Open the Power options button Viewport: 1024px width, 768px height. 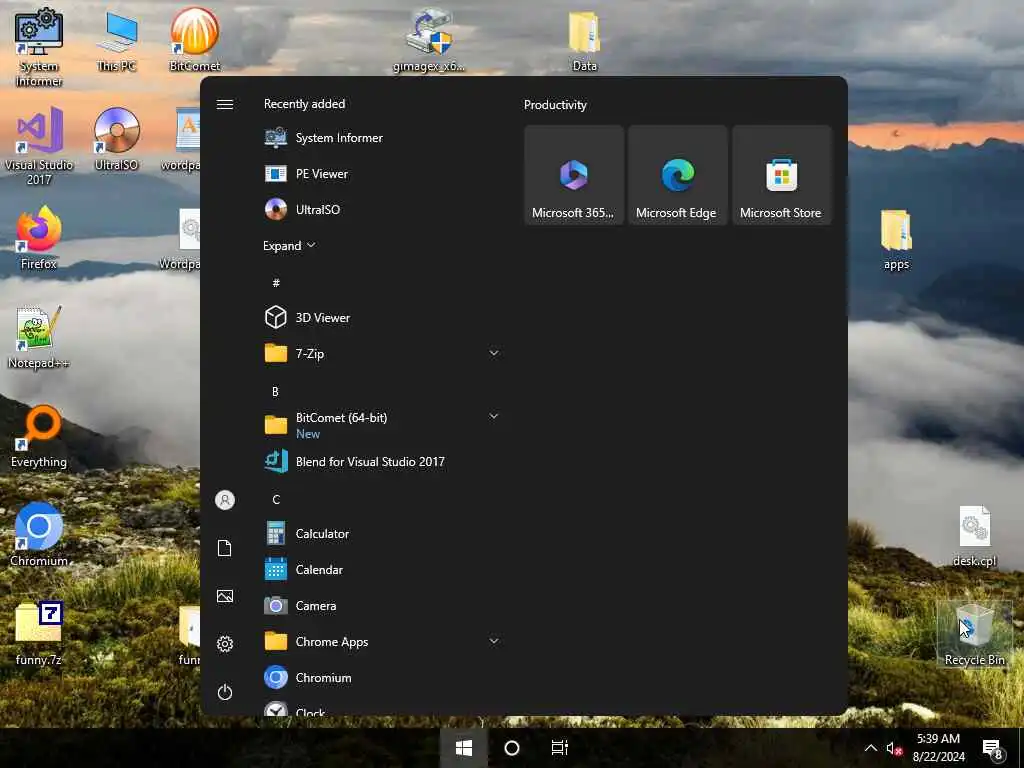coord(225,692)
